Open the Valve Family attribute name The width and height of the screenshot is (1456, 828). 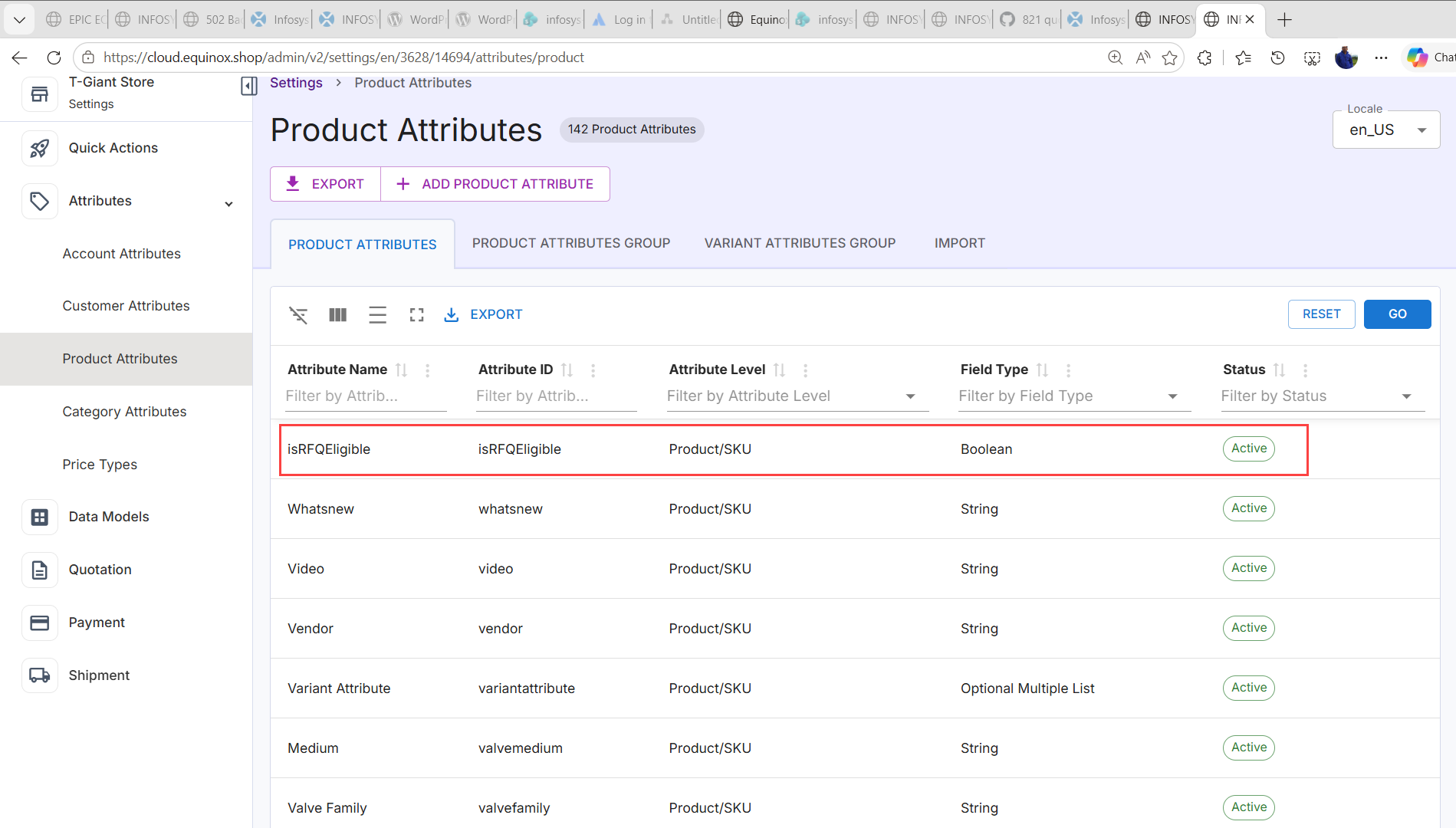point(327,808)
